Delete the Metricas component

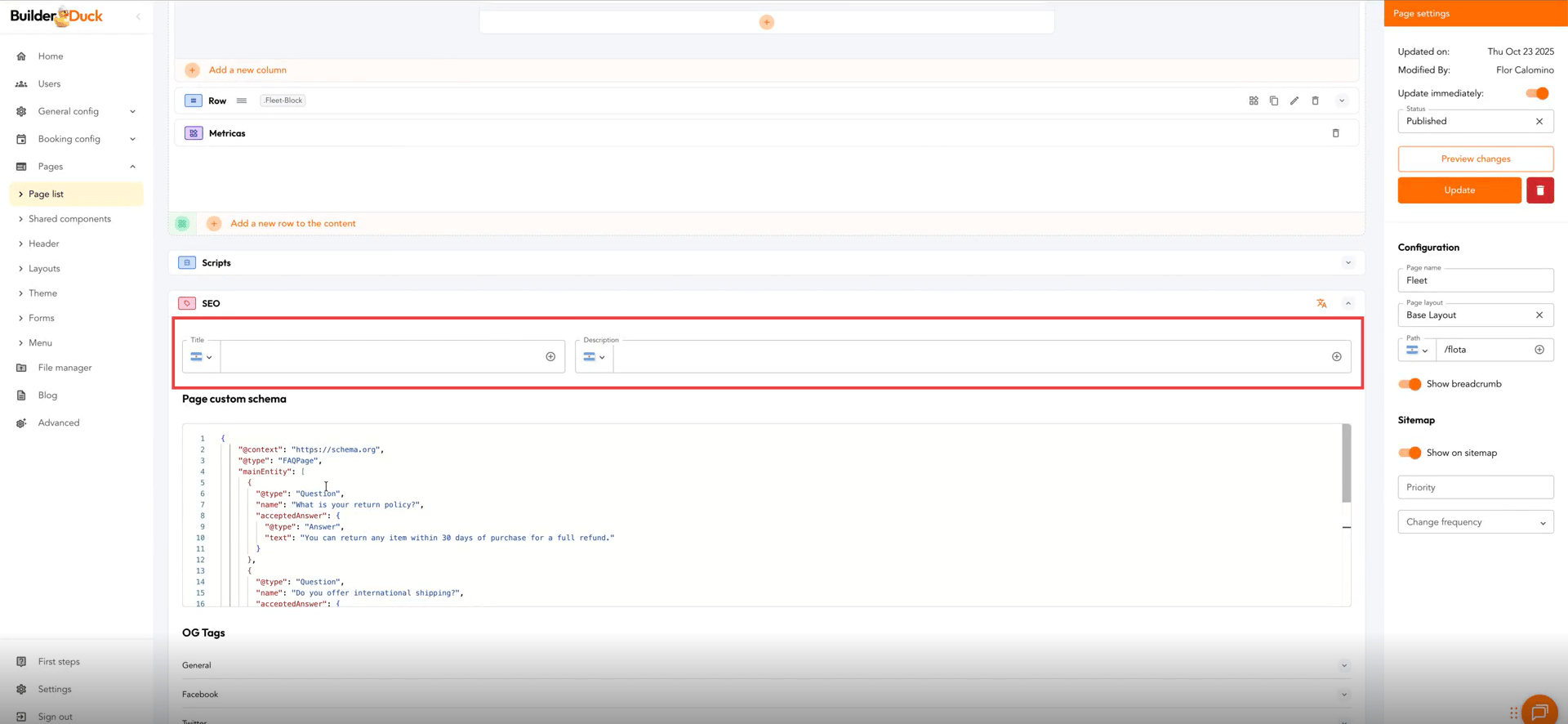click(1335, 133)
